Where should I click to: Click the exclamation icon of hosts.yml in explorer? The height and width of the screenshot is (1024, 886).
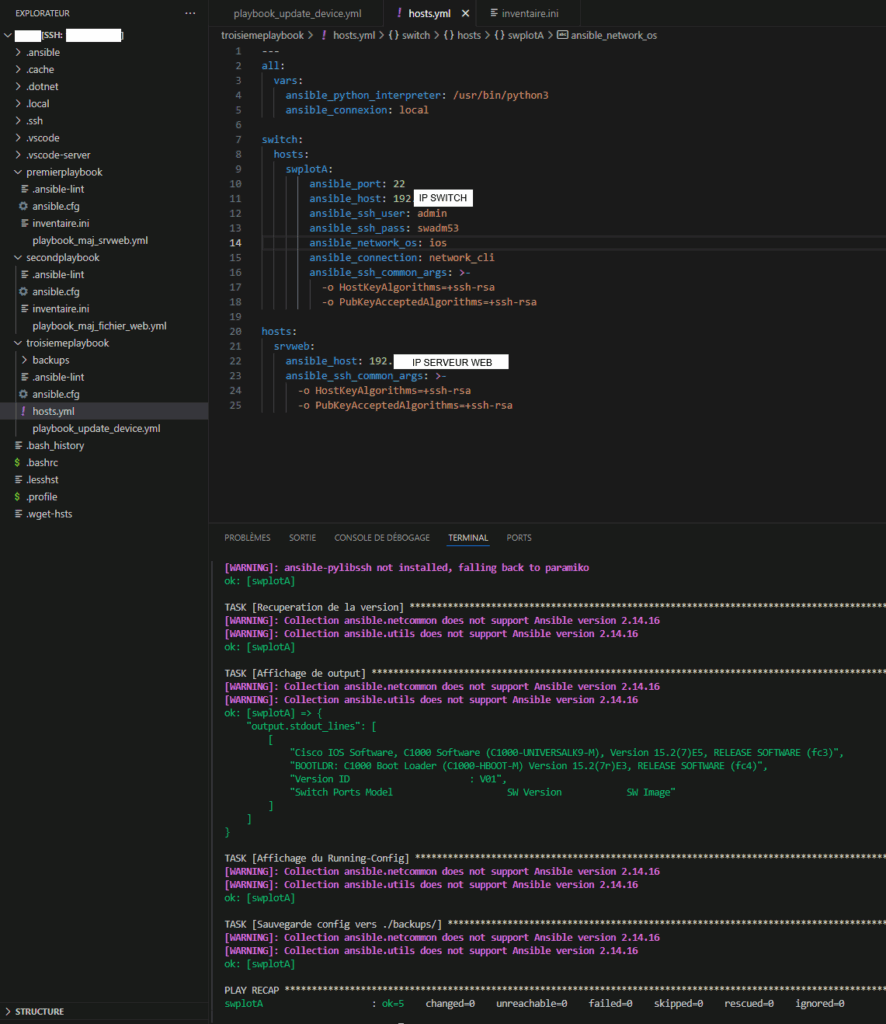click(x=23, y=411)
